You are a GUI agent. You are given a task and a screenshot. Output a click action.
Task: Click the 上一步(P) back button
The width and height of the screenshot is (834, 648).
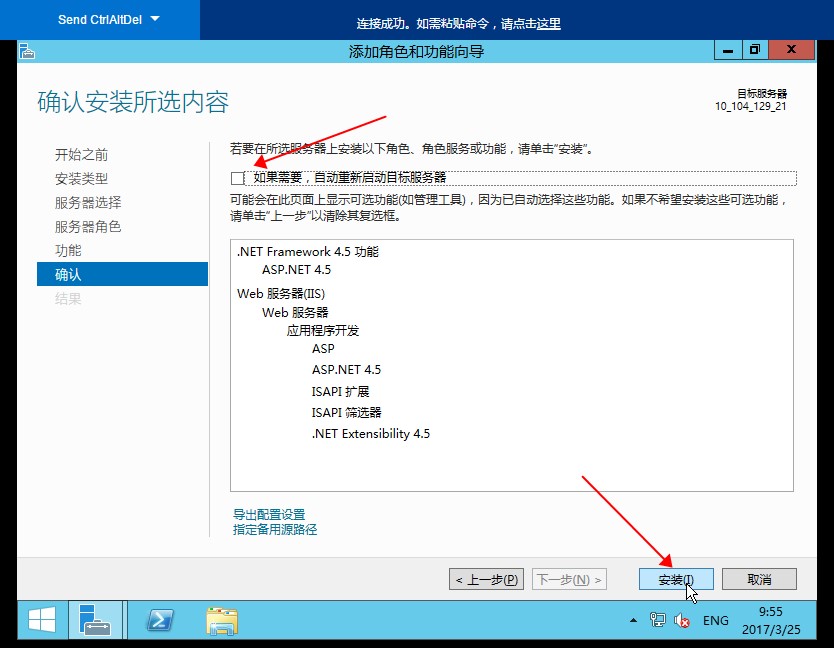[x=487, y=579]
